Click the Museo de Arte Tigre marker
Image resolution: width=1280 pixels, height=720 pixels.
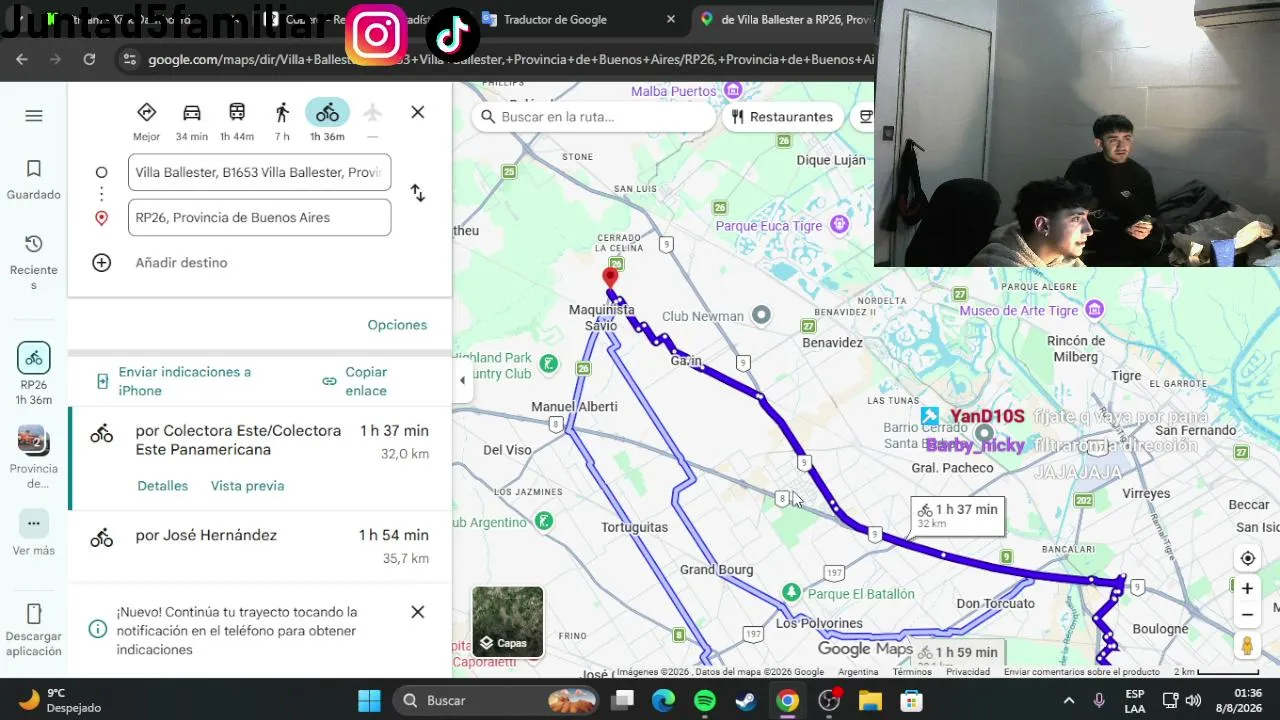coord(1095,310)
